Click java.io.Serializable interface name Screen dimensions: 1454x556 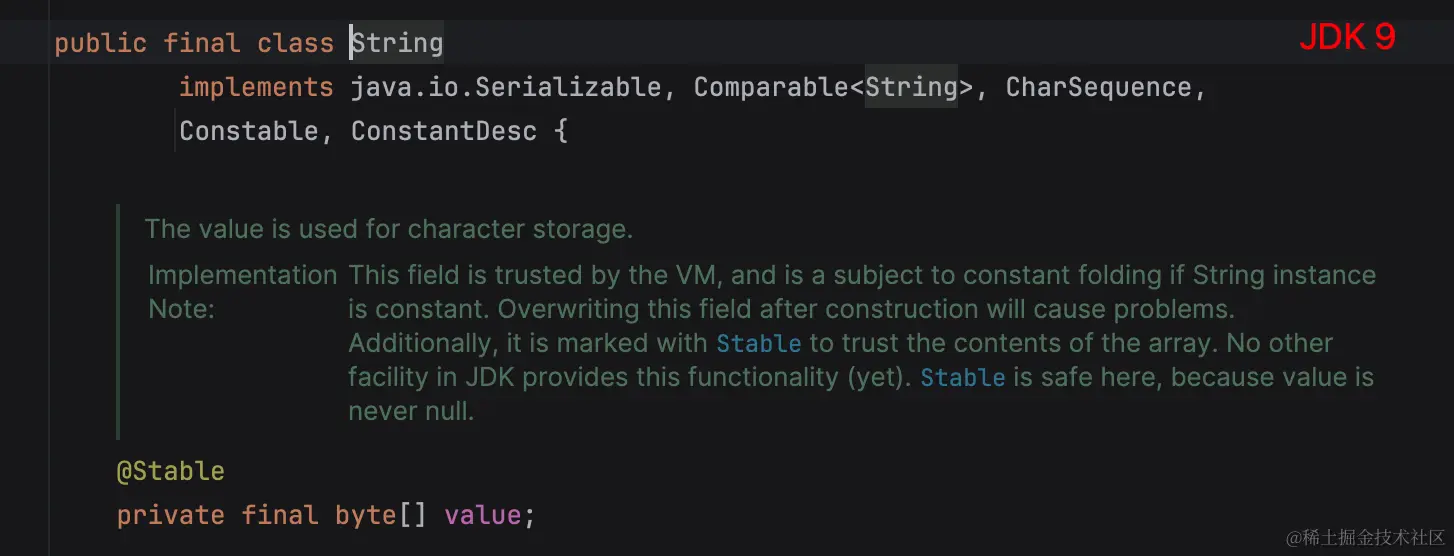[505, 88]
